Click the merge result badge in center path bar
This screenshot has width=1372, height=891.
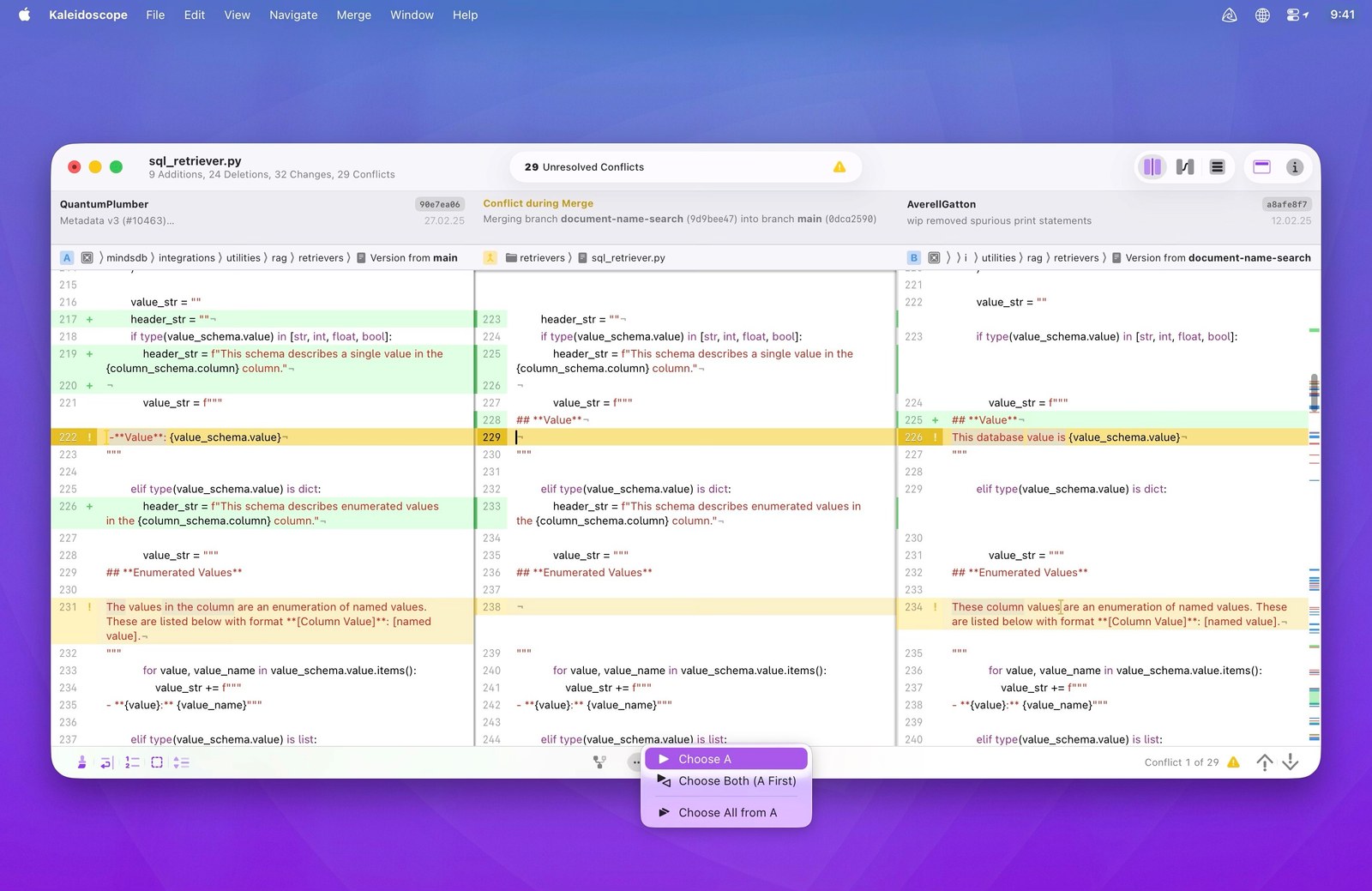coord(490,257)
